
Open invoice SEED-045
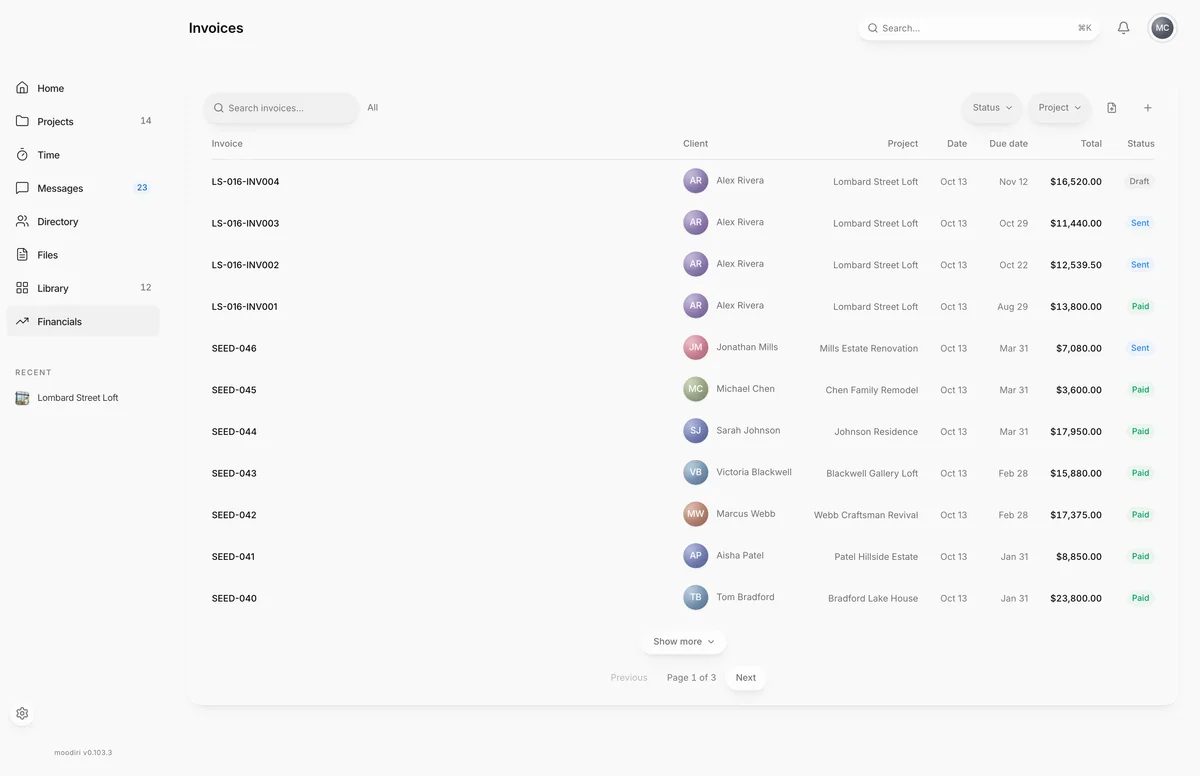pos(234,390)
